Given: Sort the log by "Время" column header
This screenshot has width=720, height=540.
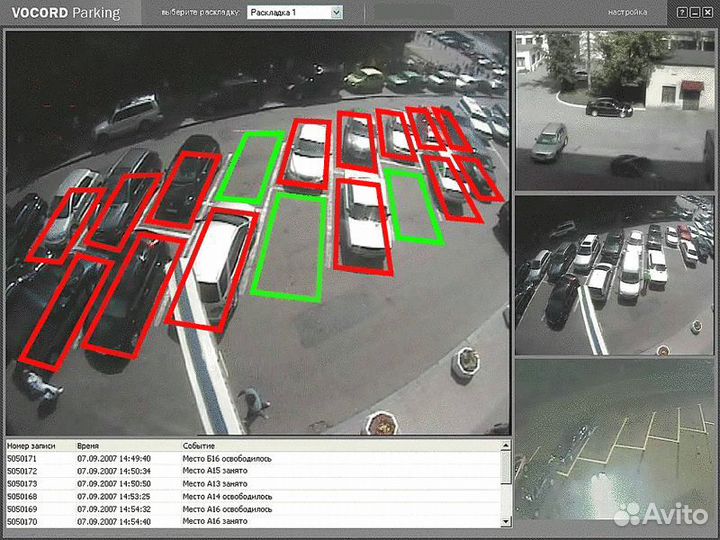Looking at the screenshot, I should pyautogui.click(x=88, y=445).
